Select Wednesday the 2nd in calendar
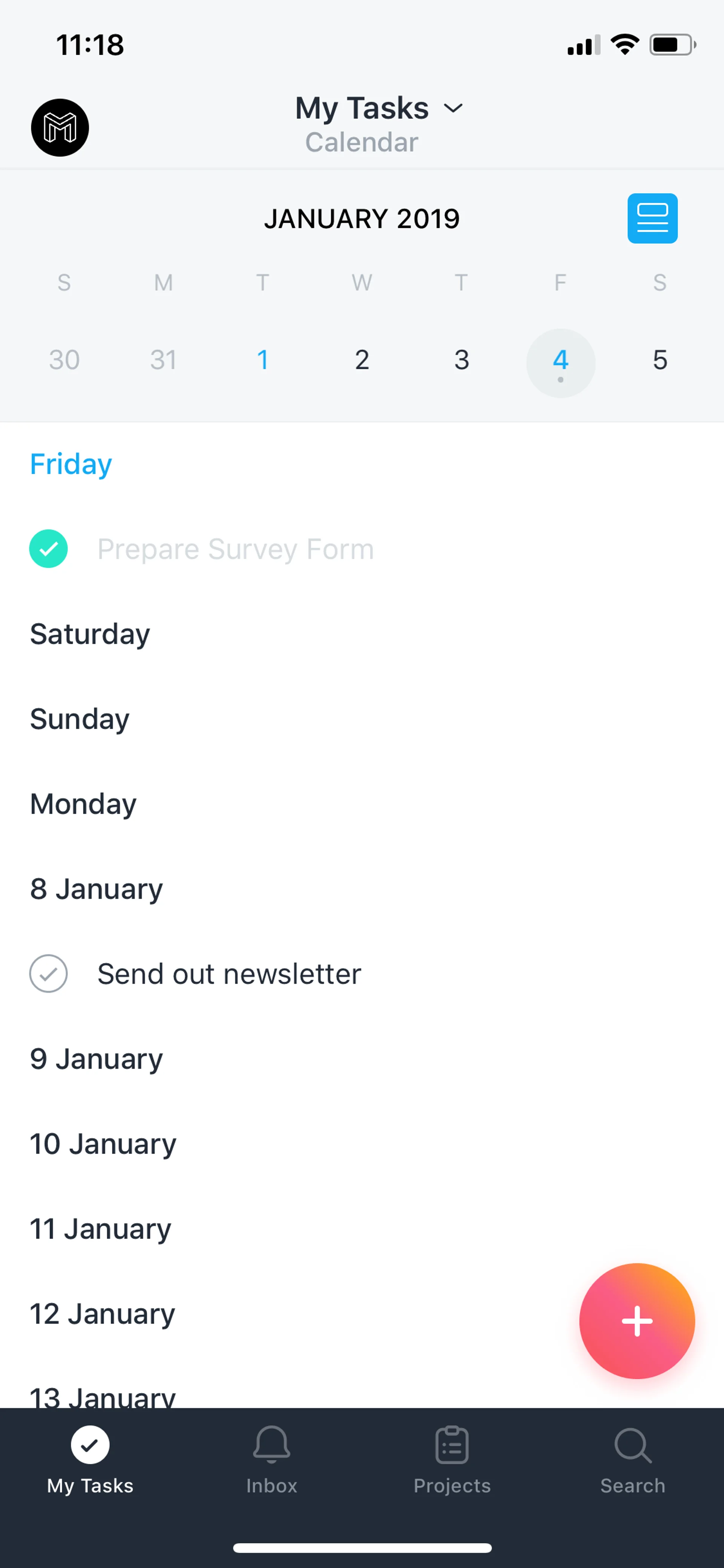Viewport: 724px width, 1568px height. pos(362,360)
